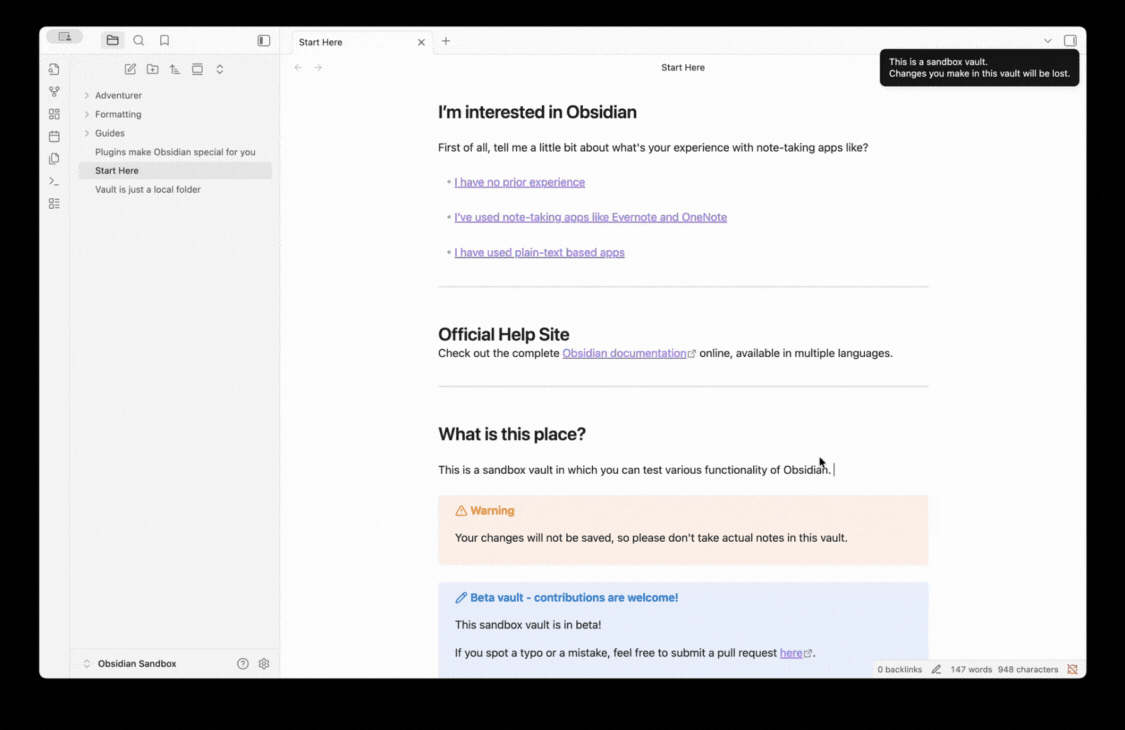The height and width of the screenshot is (730, 1125).
Task: Create a new folder icon
Action: [x=152, y=70]
